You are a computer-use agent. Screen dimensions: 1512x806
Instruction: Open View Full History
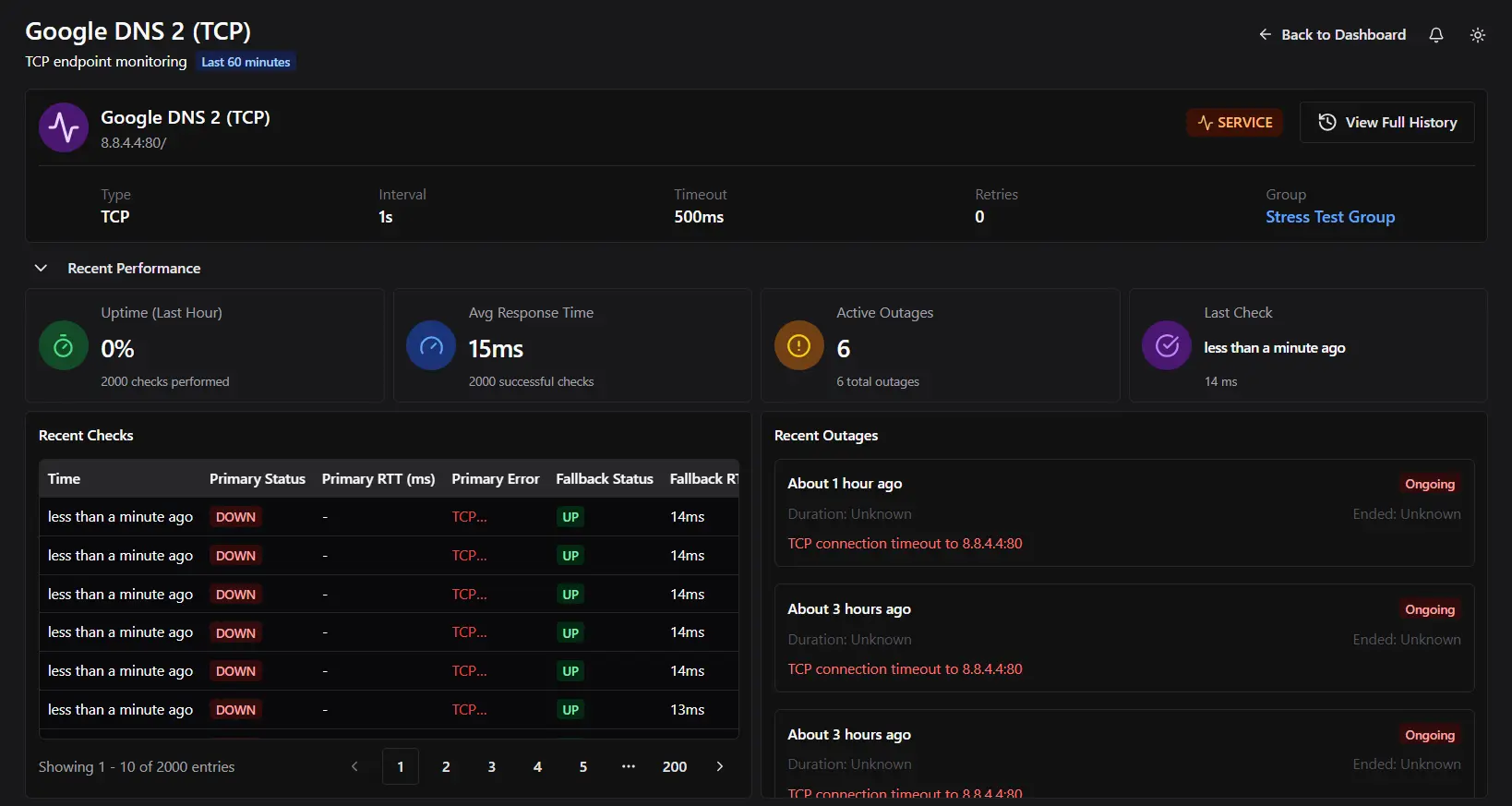tap(1386, 123)
